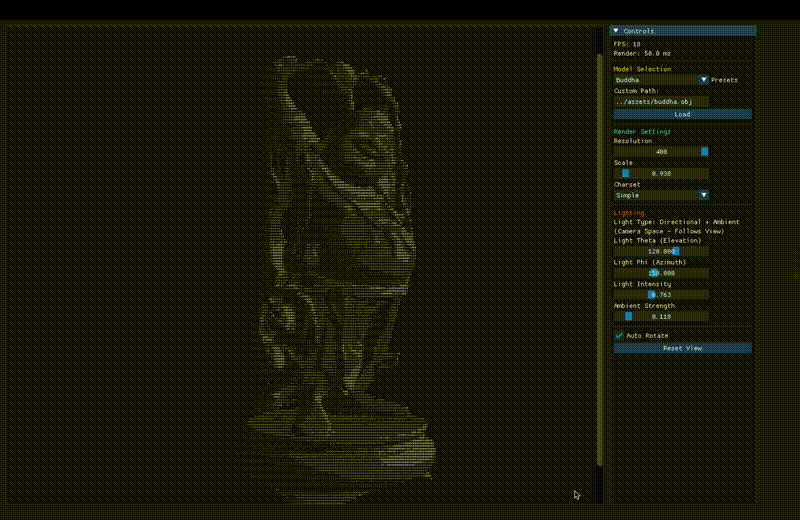Adjust the Light Intensity slider

coord(661,294)
